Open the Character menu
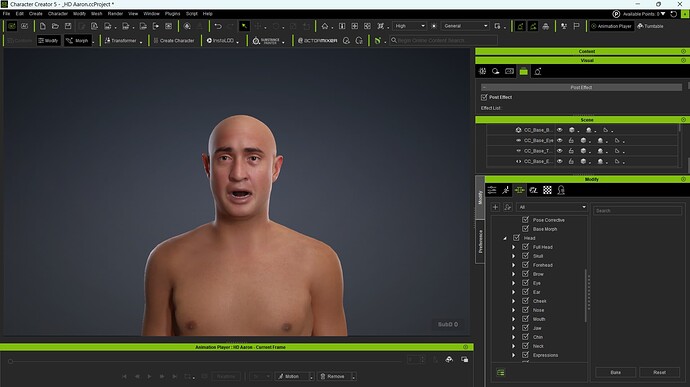Screen dimensions: 690x387 58,14
